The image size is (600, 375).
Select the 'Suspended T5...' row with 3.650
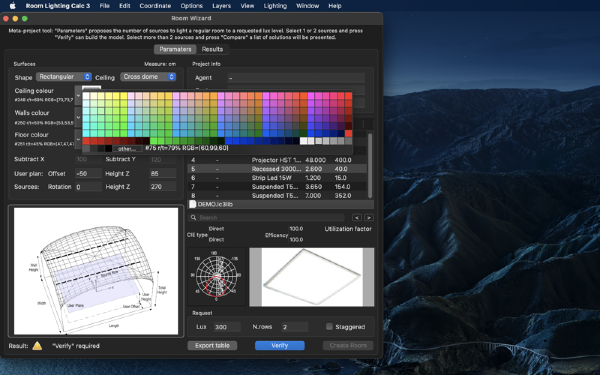tap(277, 187)
